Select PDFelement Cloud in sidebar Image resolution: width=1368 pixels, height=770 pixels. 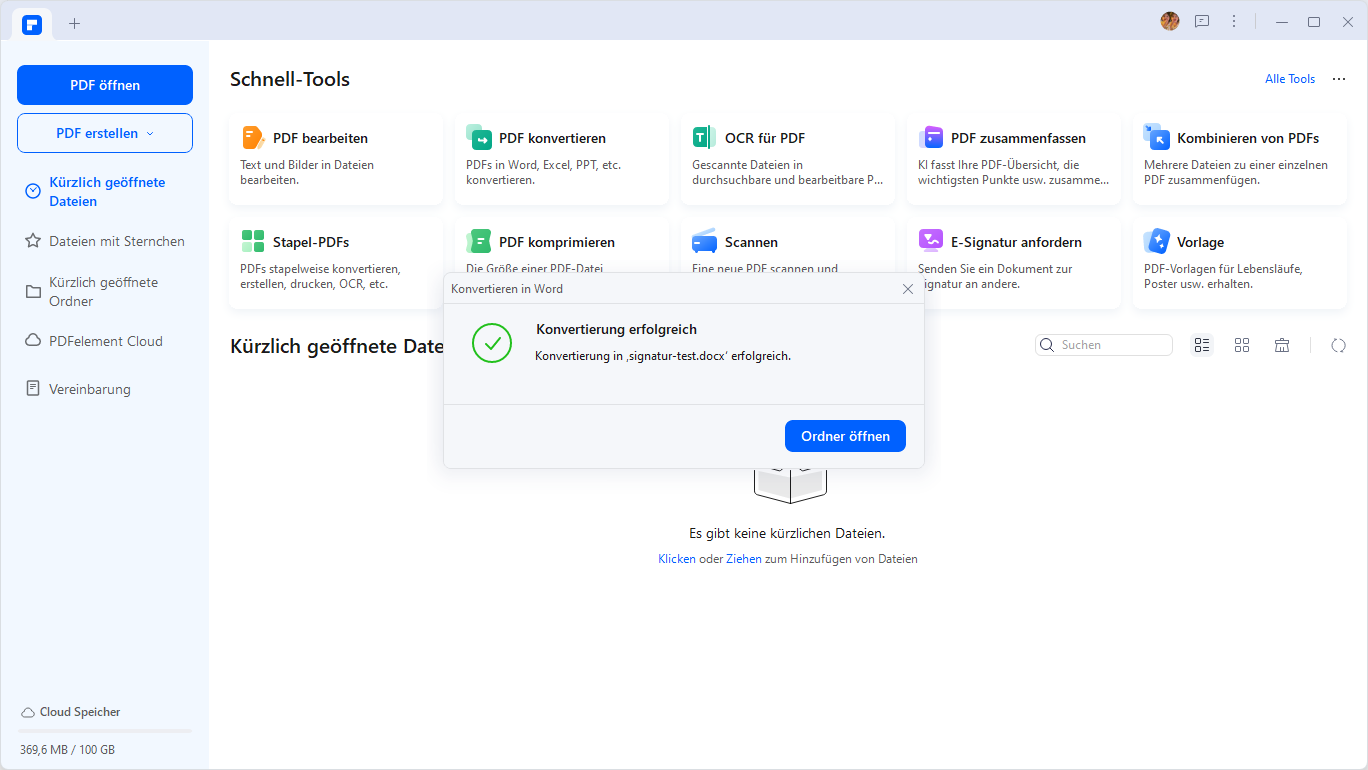[x=105, y=341]
